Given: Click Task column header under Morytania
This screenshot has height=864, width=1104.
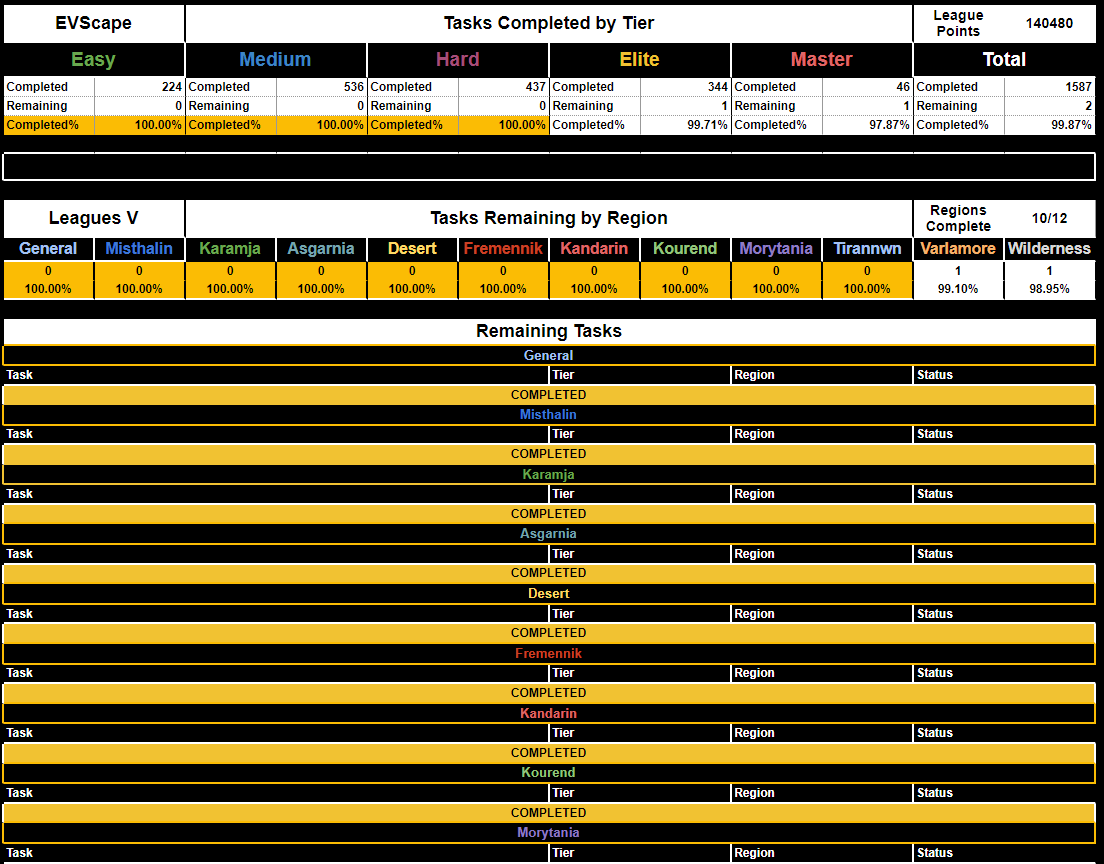Looking at the screenshot, I should (x=275, y=853).
